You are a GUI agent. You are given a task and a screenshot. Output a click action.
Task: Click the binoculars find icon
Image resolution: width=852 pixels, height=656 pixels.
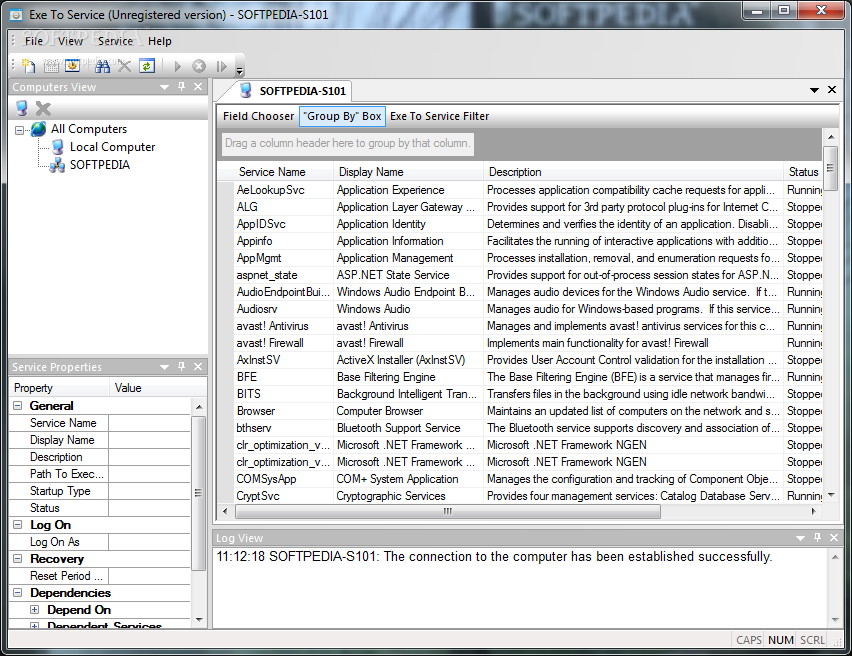102,66
